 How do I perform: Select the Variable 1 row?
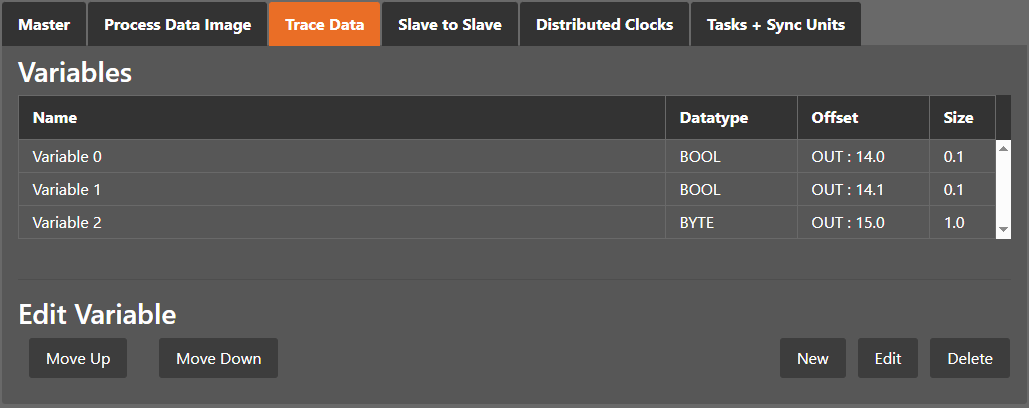click(x=340, y=190)
